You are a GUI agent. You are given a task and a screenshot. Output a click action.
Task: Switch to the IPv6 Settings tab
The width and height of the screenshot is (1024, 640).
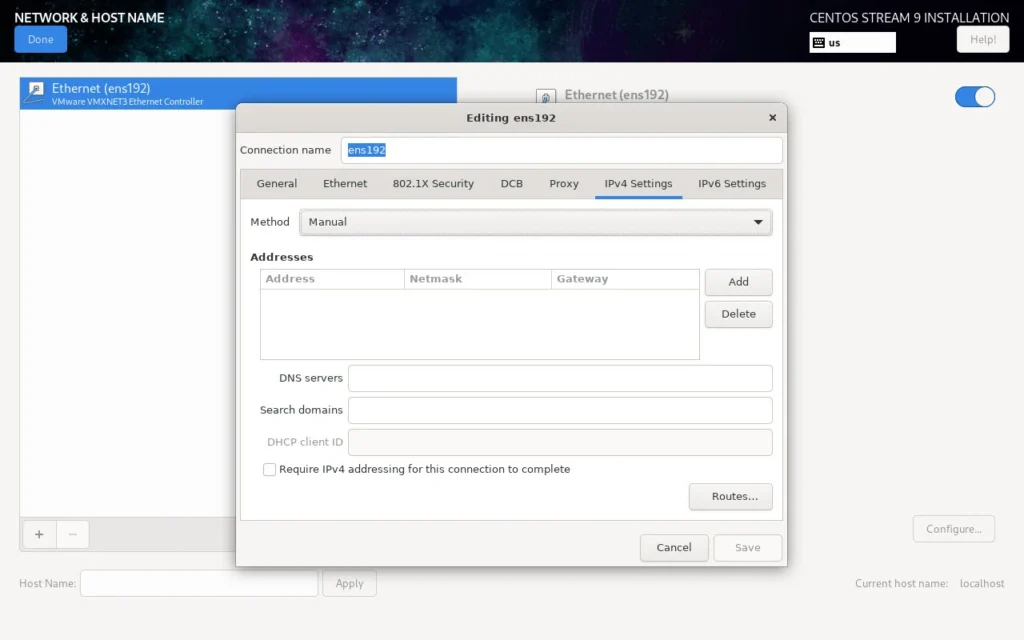pos(731,184)
